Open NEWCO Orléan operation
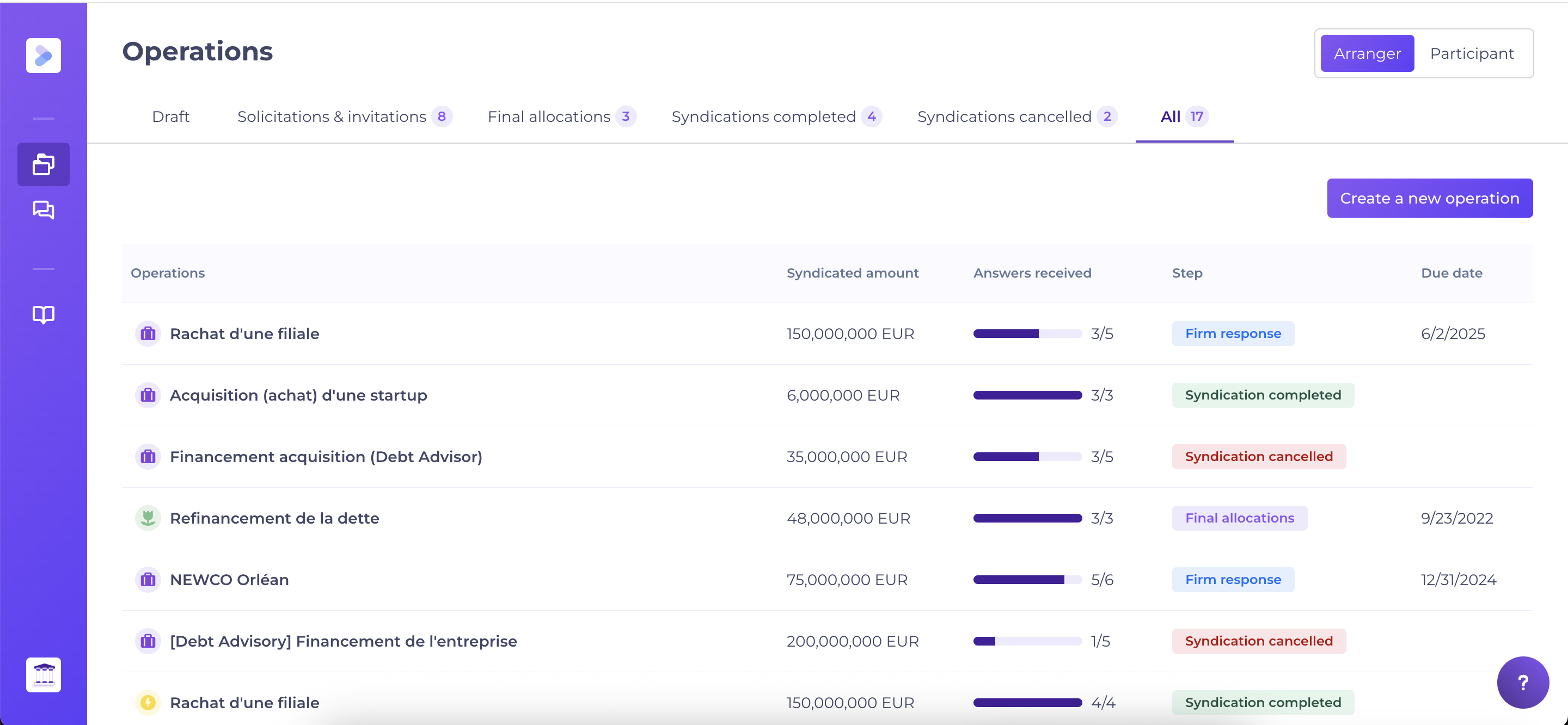 tap(229, 580)
